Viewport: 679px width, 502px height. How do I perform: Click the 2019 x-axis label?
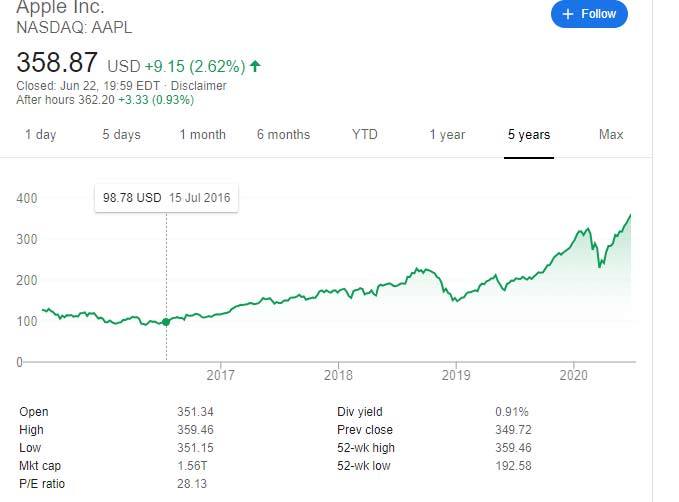[x=456, y=376]
